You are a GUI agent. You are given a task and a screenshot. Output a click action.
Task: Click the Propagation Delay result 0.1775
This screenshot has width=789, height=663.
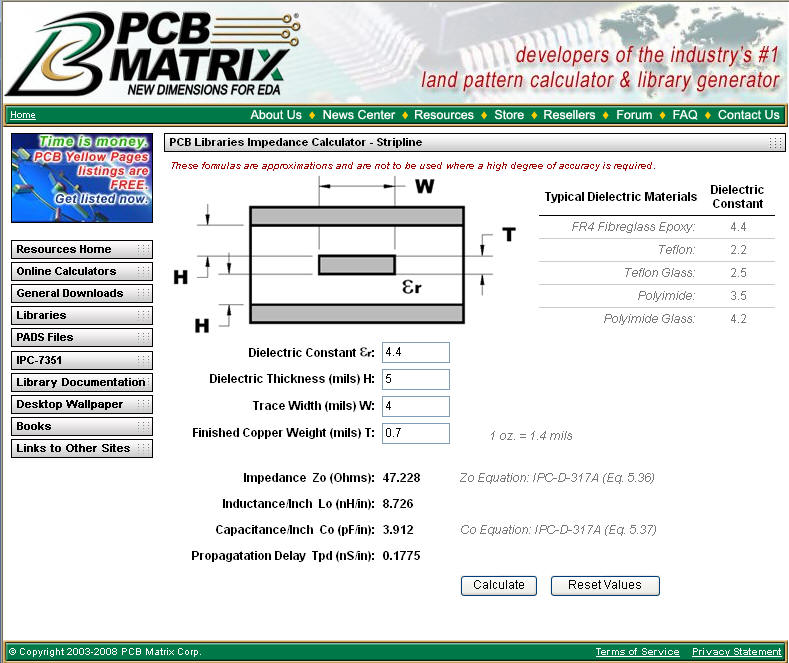pos(401,556)
